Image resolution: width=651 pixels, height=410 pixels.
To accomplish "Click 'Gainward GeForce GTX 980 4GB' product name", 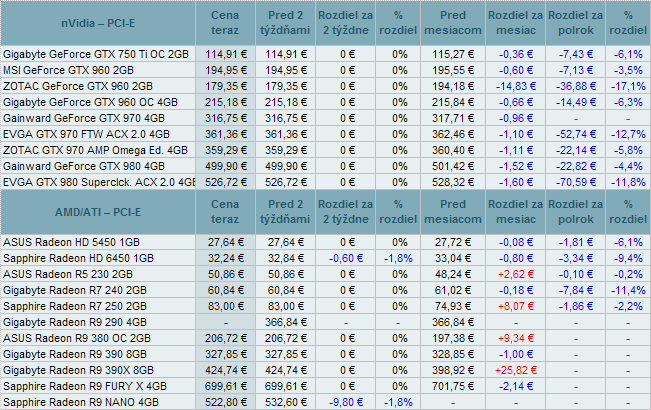I will point(84,166).
